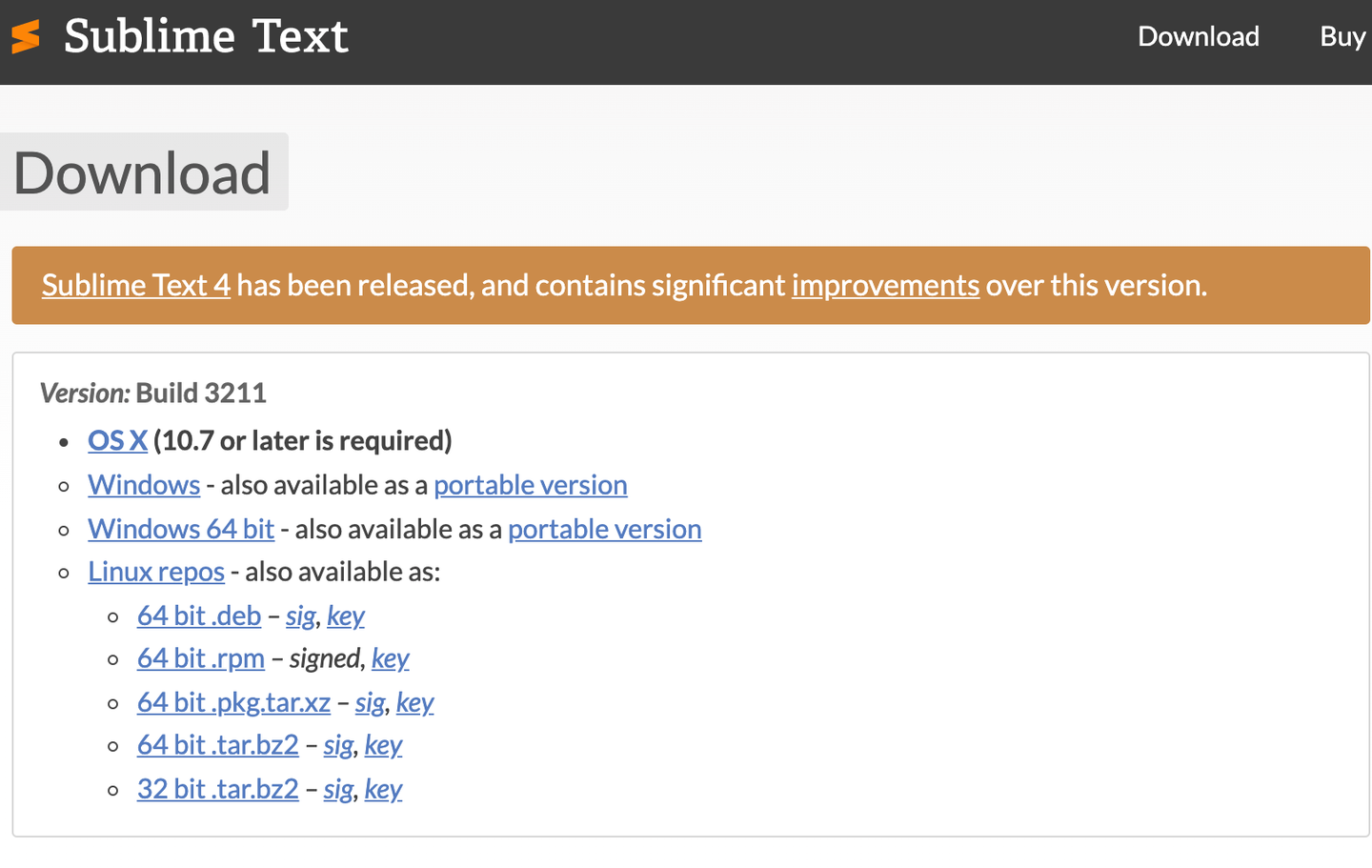Download the 32 bit .tar.bz2 archive
This screenshot has height=868, width=1372.
click(x=218, y=789)
